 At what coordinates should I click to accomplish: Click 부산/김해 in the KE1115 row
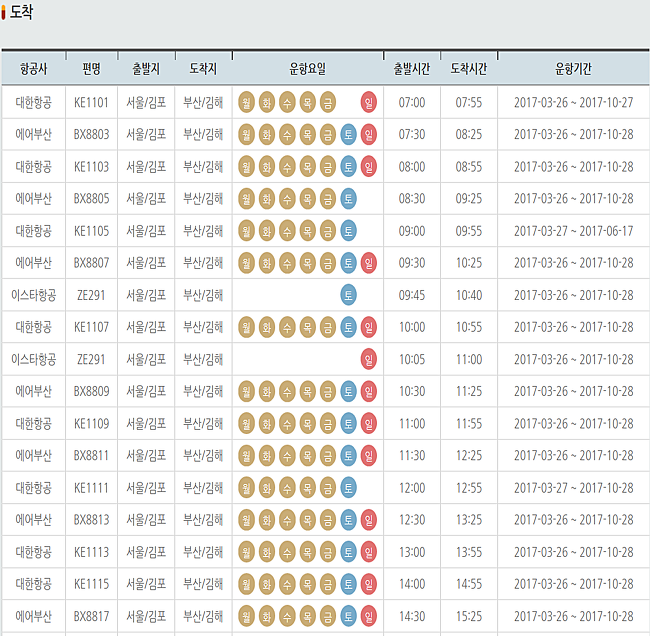click(203, 584)
